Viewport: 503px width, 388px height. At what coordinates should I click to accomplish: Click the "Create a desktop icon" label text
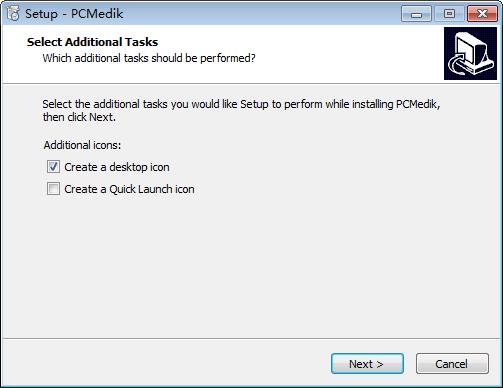[x=117, y=167]
